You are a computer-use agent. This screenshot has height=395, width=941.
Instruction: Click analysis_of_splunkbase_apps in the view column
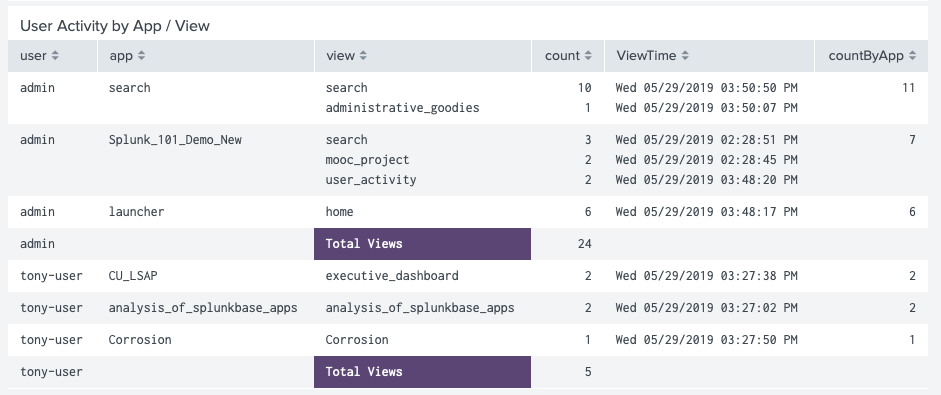click(420, 308)
